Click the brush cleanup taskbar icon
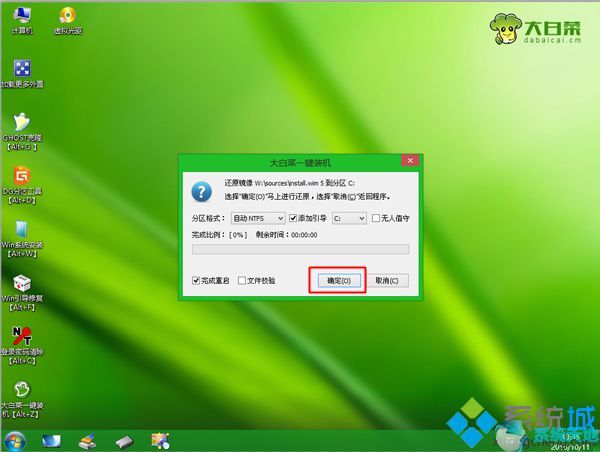Image resolution: width=600 pixels, height=452 pixels. click(x=88, y=441)
